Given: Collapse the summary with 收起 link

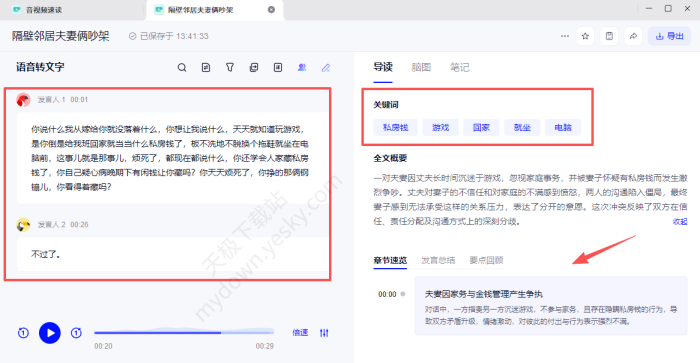Looking at the screenshot, I should pos(680,221).
